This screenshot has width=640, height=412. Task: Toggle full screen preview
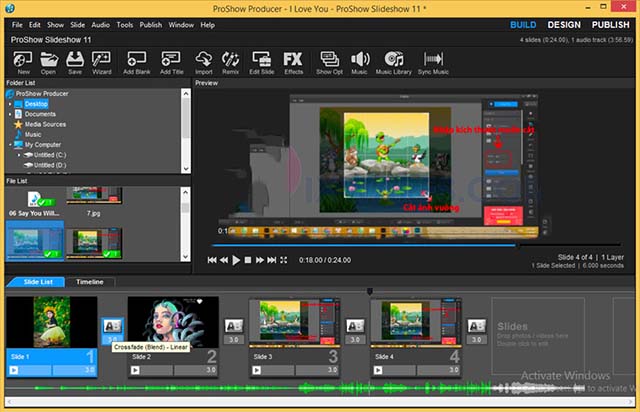coord(284,260)
